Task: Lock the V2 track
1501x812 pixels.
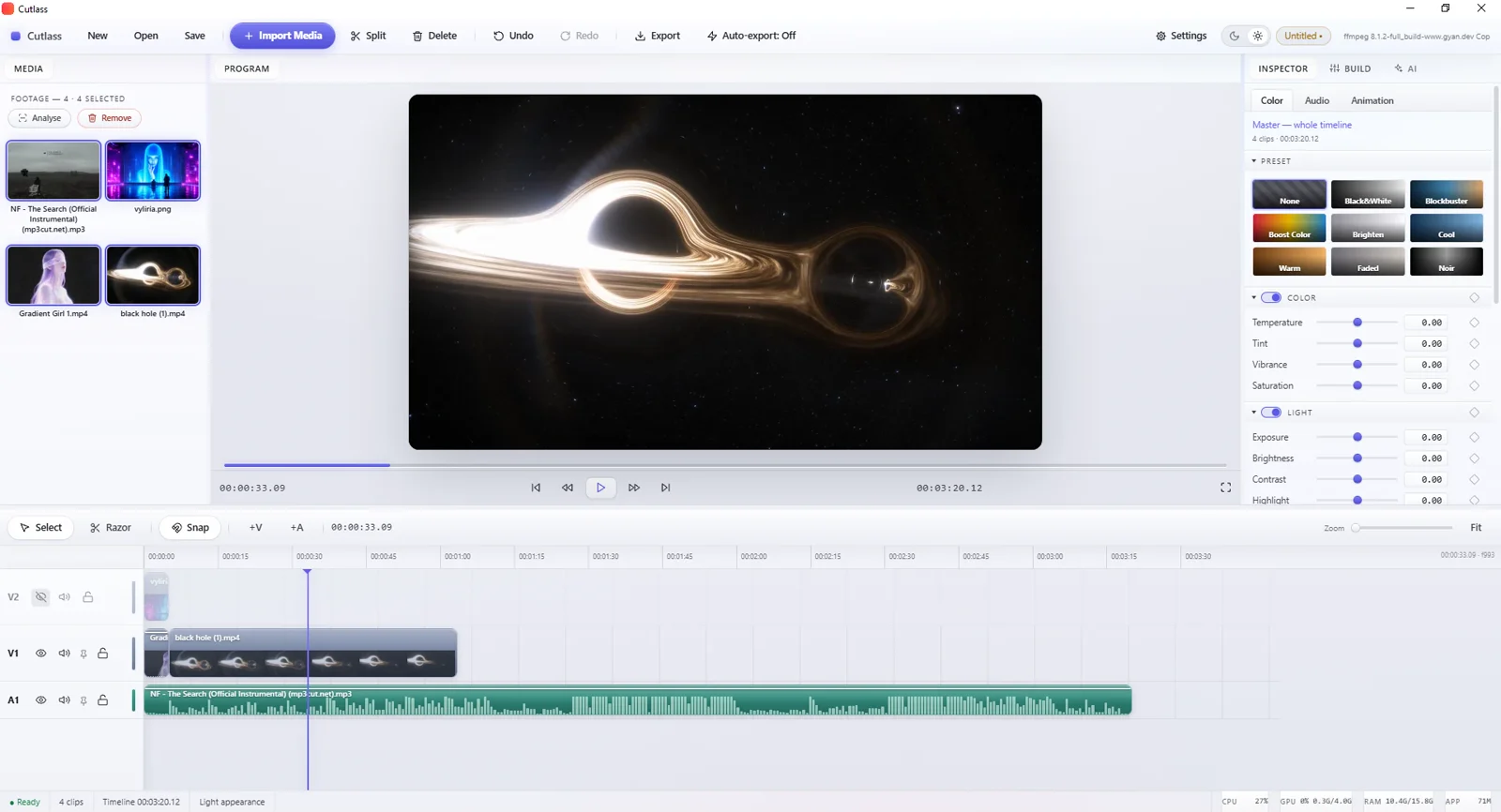Action: (88, 597)
